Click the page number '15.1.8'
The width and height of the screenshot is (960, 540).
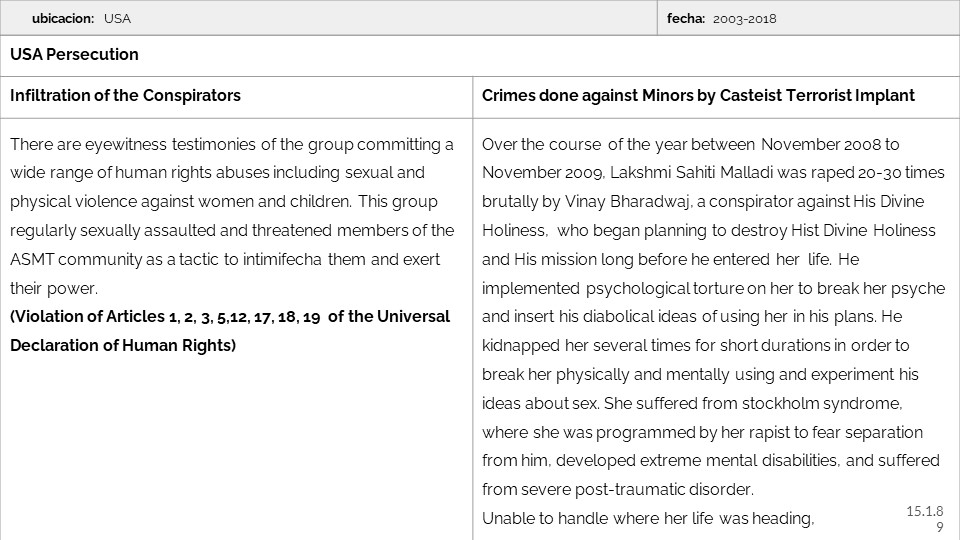point(925,511)
